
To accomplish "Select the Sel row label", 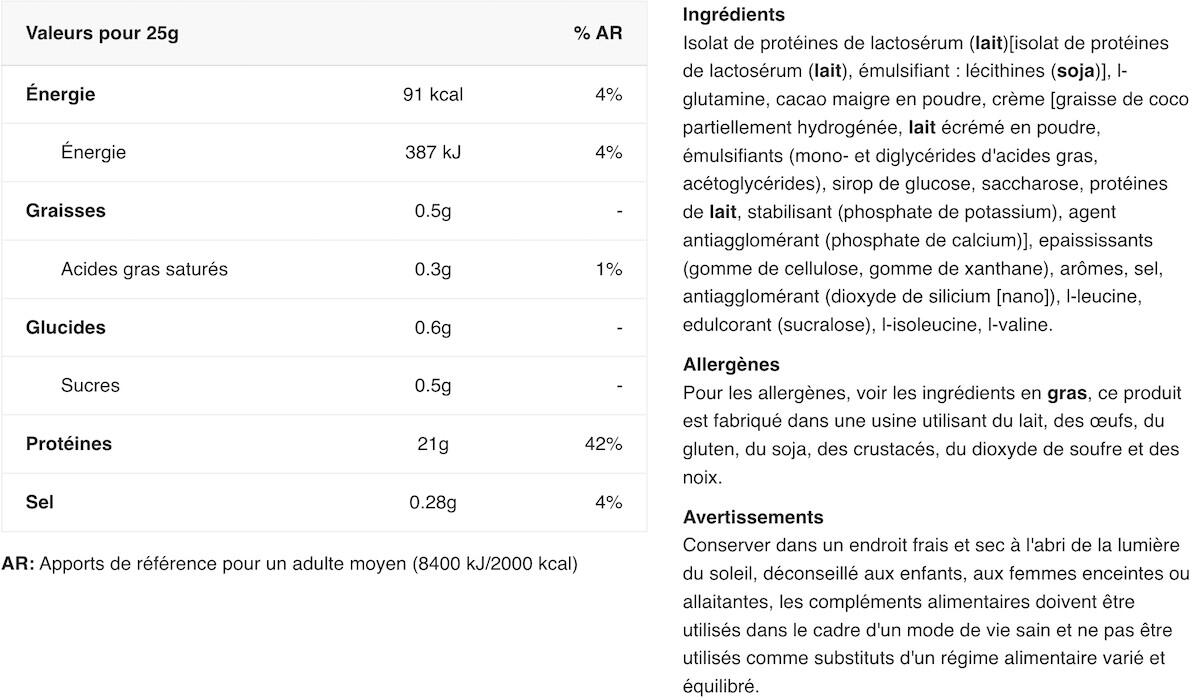I will tap(40, 501).
